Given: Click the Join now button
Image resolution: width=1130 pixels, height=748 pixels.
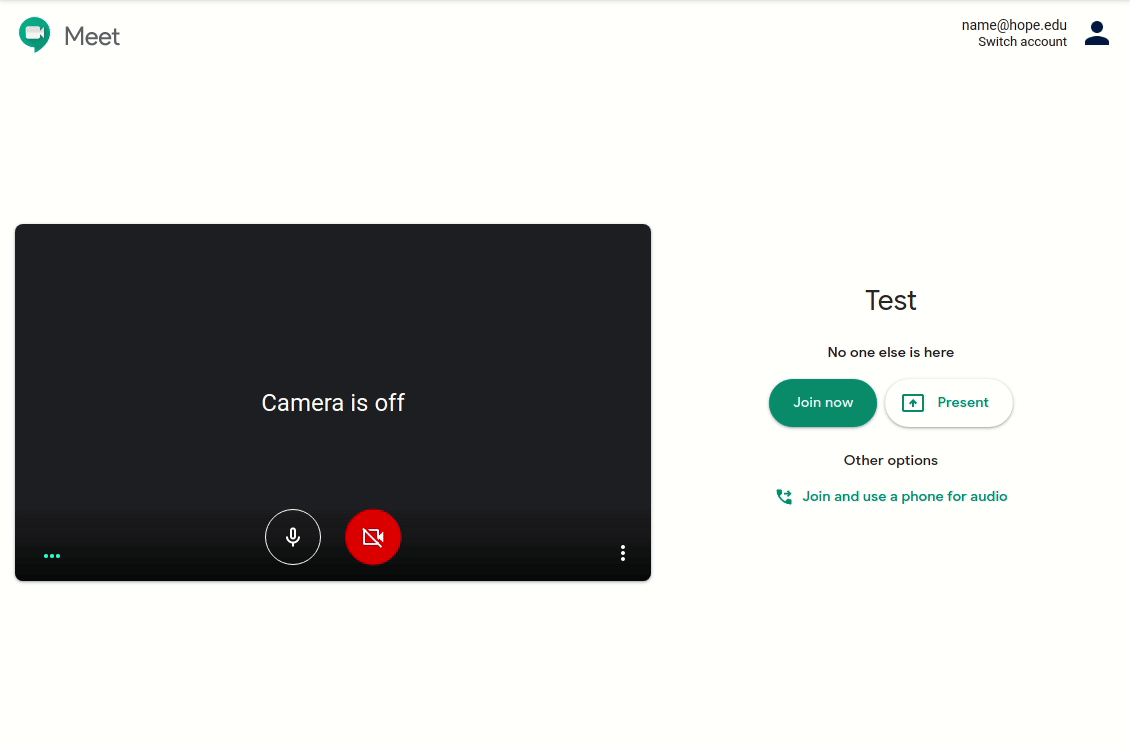Looking at the screenshot, I should coord(822,402).
